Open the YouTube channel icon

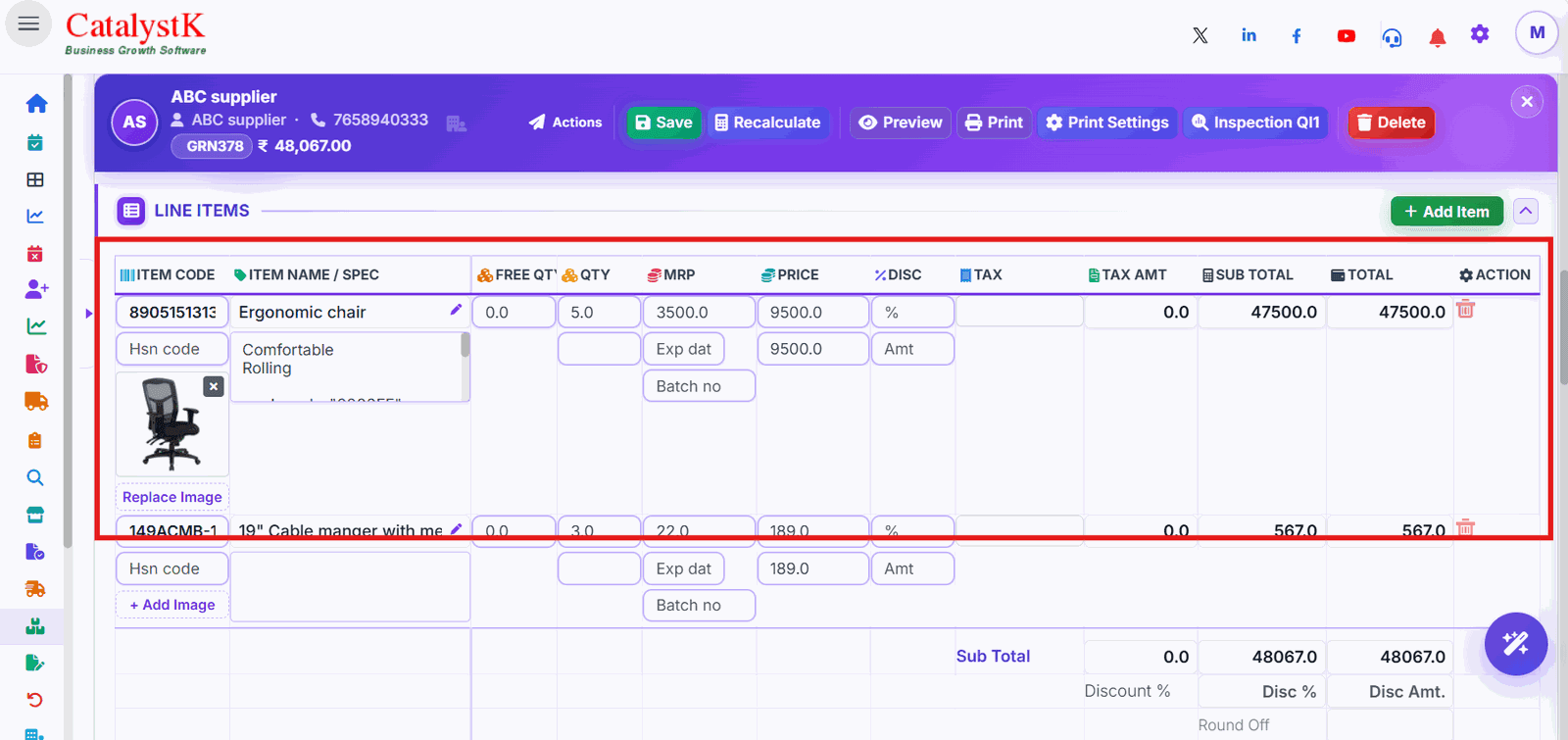click(1347, 35)
